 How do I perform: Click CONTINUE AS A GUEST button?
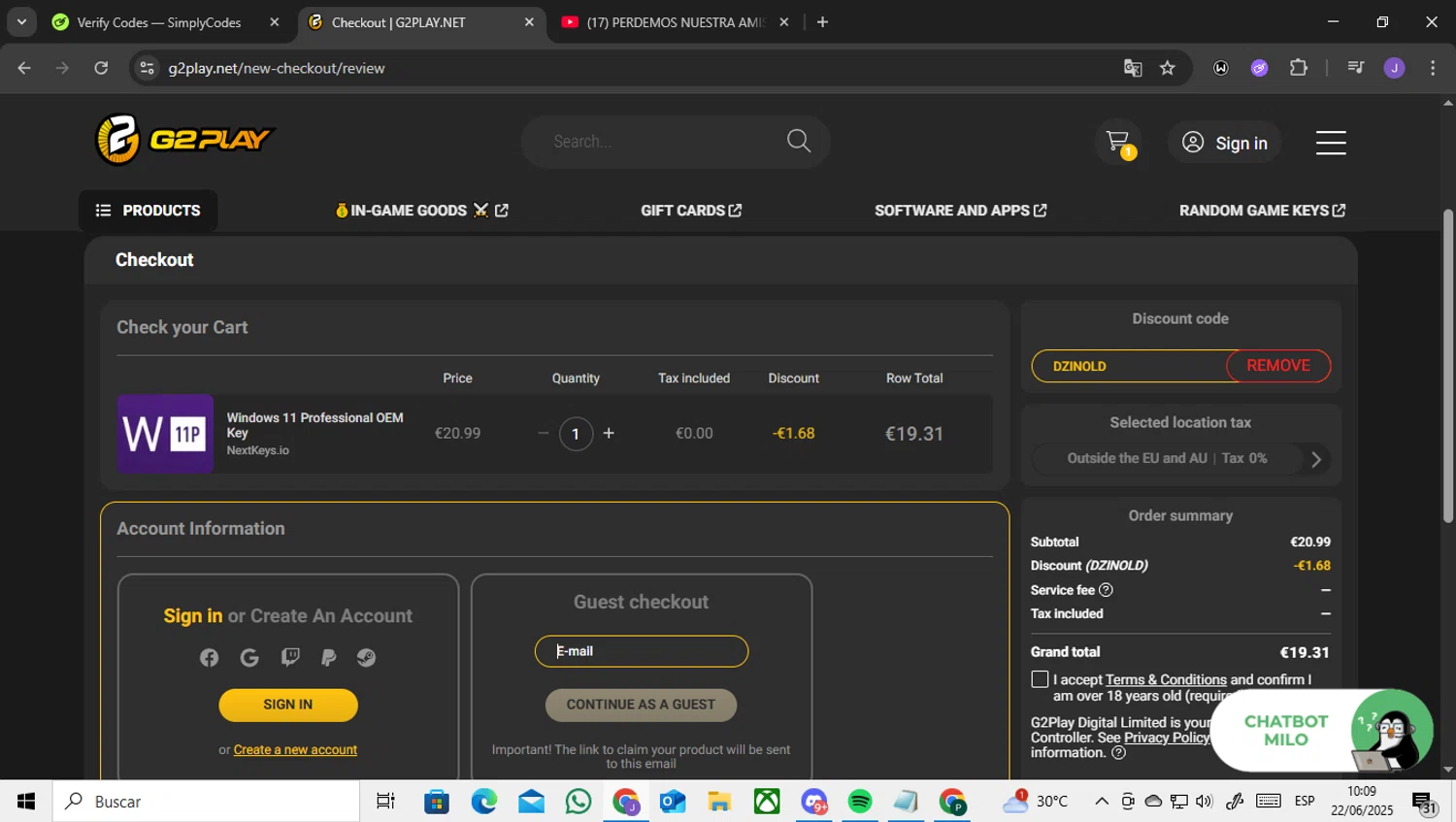(x=641, y=706)
